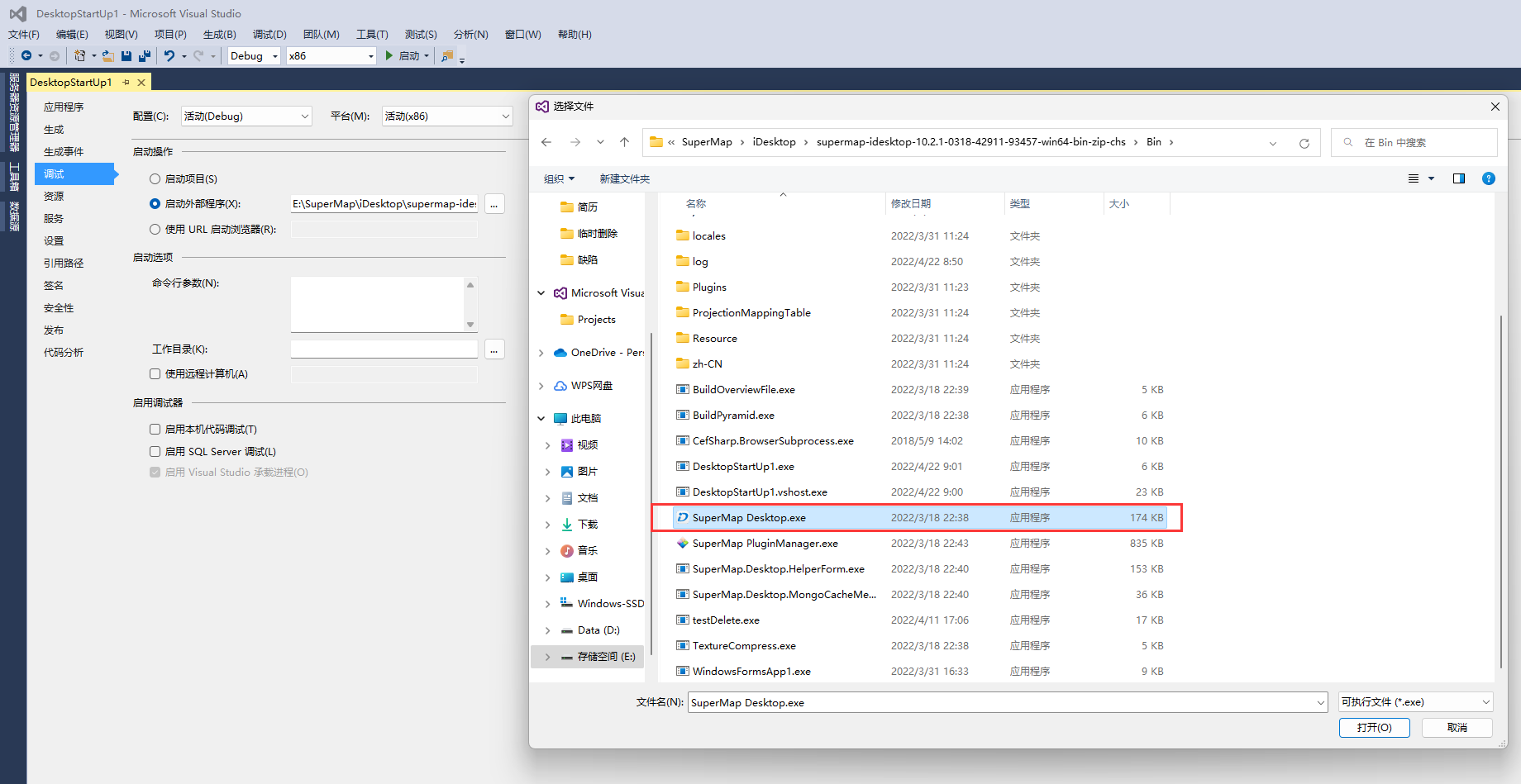Select SuperMap PluginManager.exe file
This screenshot has width=1521, height=784.
[x=765, y=544]
